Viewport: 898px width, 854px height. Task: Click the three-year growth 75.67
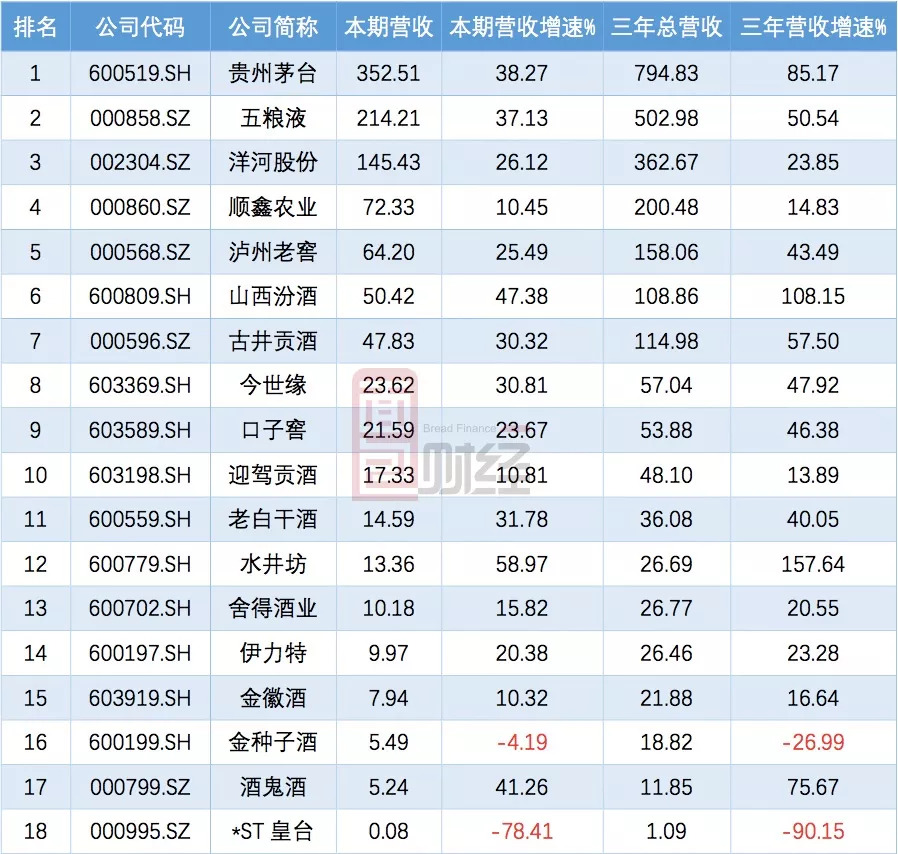(813, 787)
